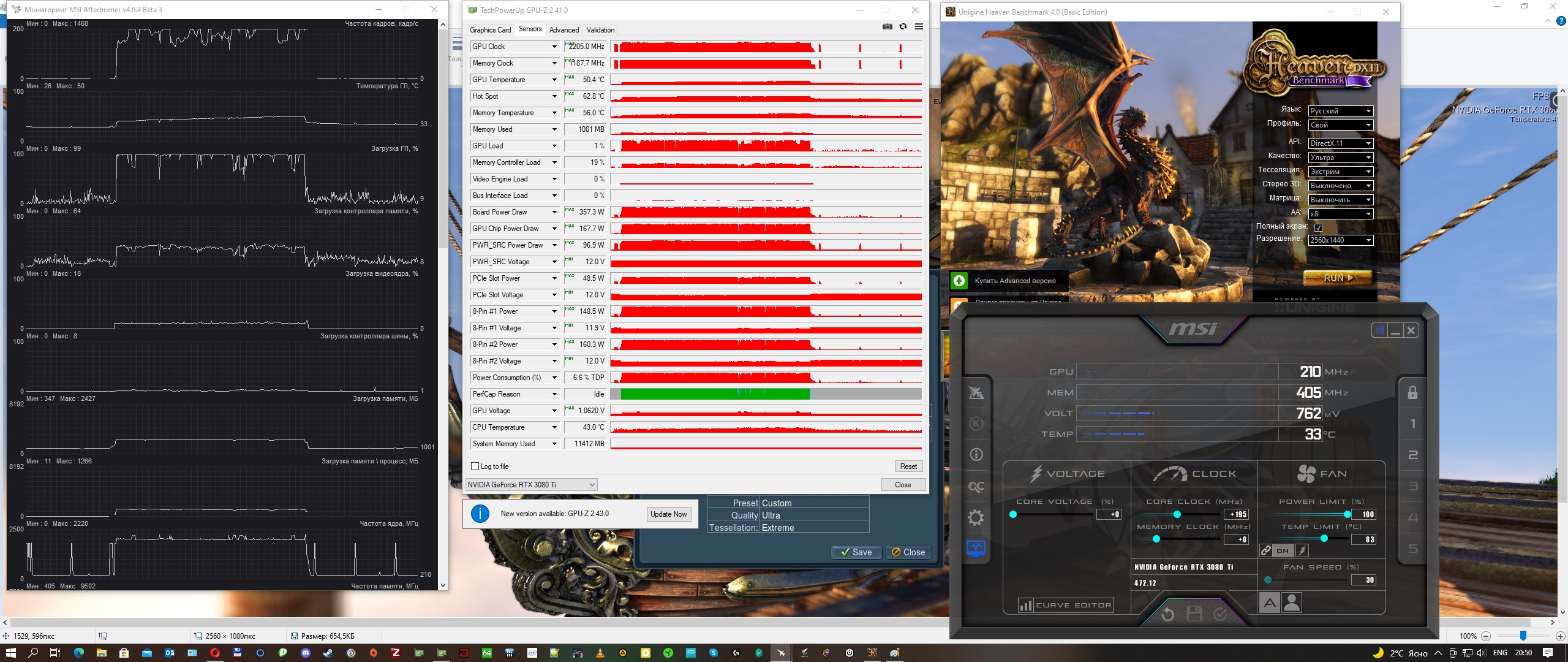1568x662 pixels.
Task: Open the resolution 2560x1440 dropdown
Action: (1340, 240)
